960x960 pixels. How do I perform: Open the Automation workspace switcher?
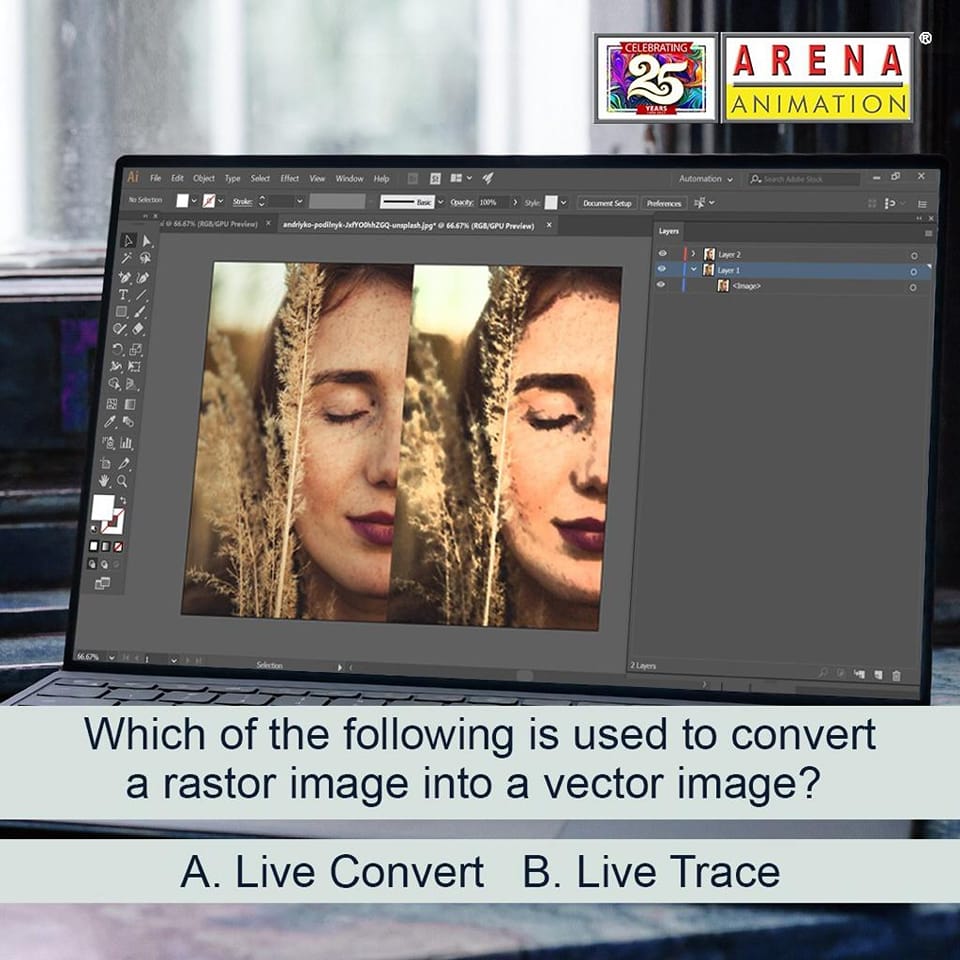click(x=705, y=179)
